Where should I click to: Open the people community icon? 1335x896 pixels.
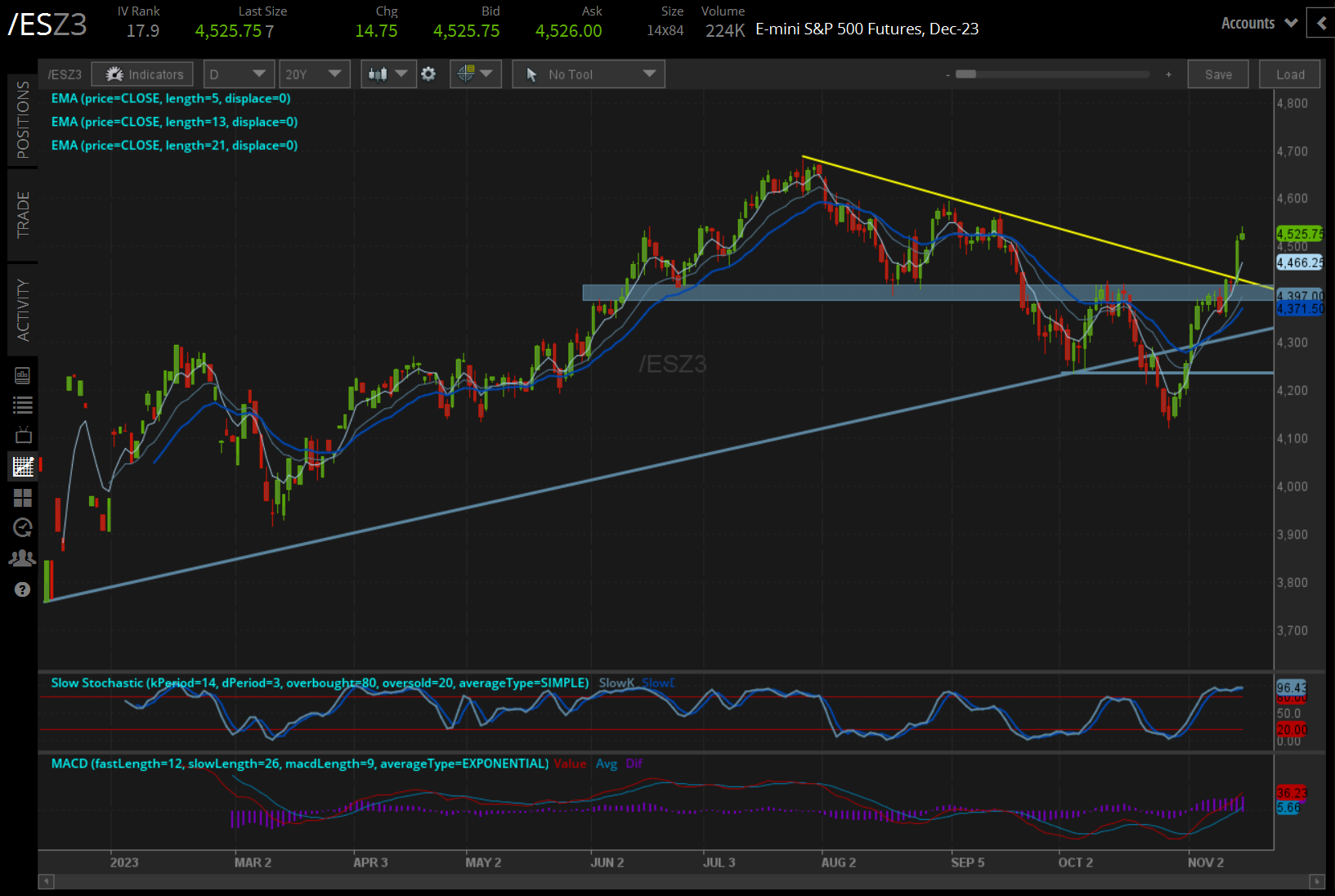[x=23, y=558]
